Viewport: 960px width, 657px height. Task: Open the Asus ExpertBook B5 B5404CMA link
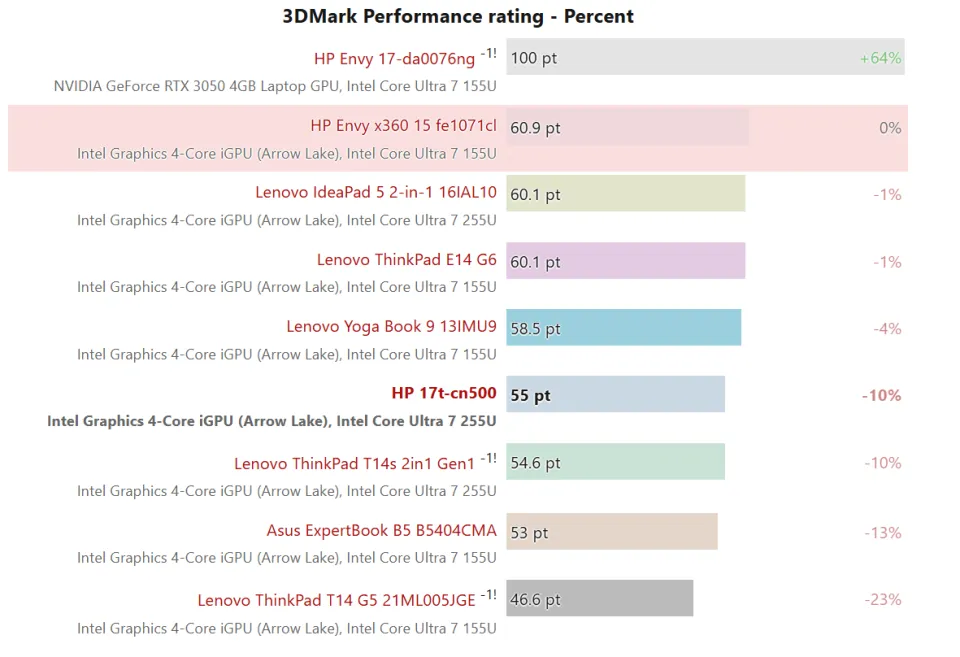pyautogui.click(x=381, y=531)
